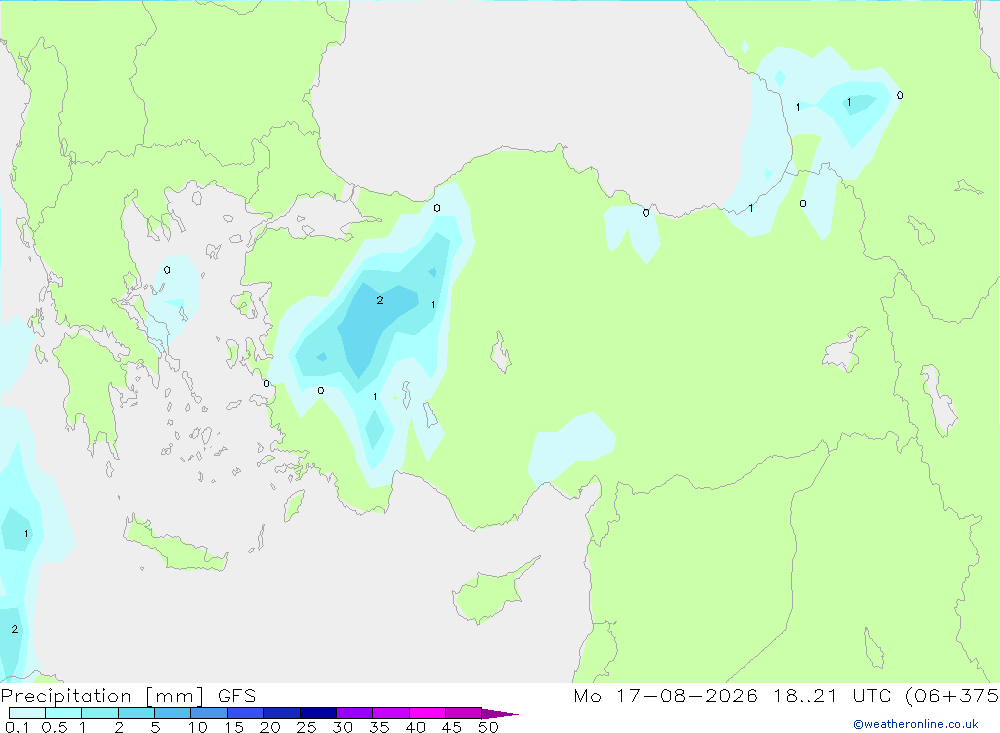Pick the 5–10 mm legend color
Screen dimensions: 1000x733
coord(173,713)
